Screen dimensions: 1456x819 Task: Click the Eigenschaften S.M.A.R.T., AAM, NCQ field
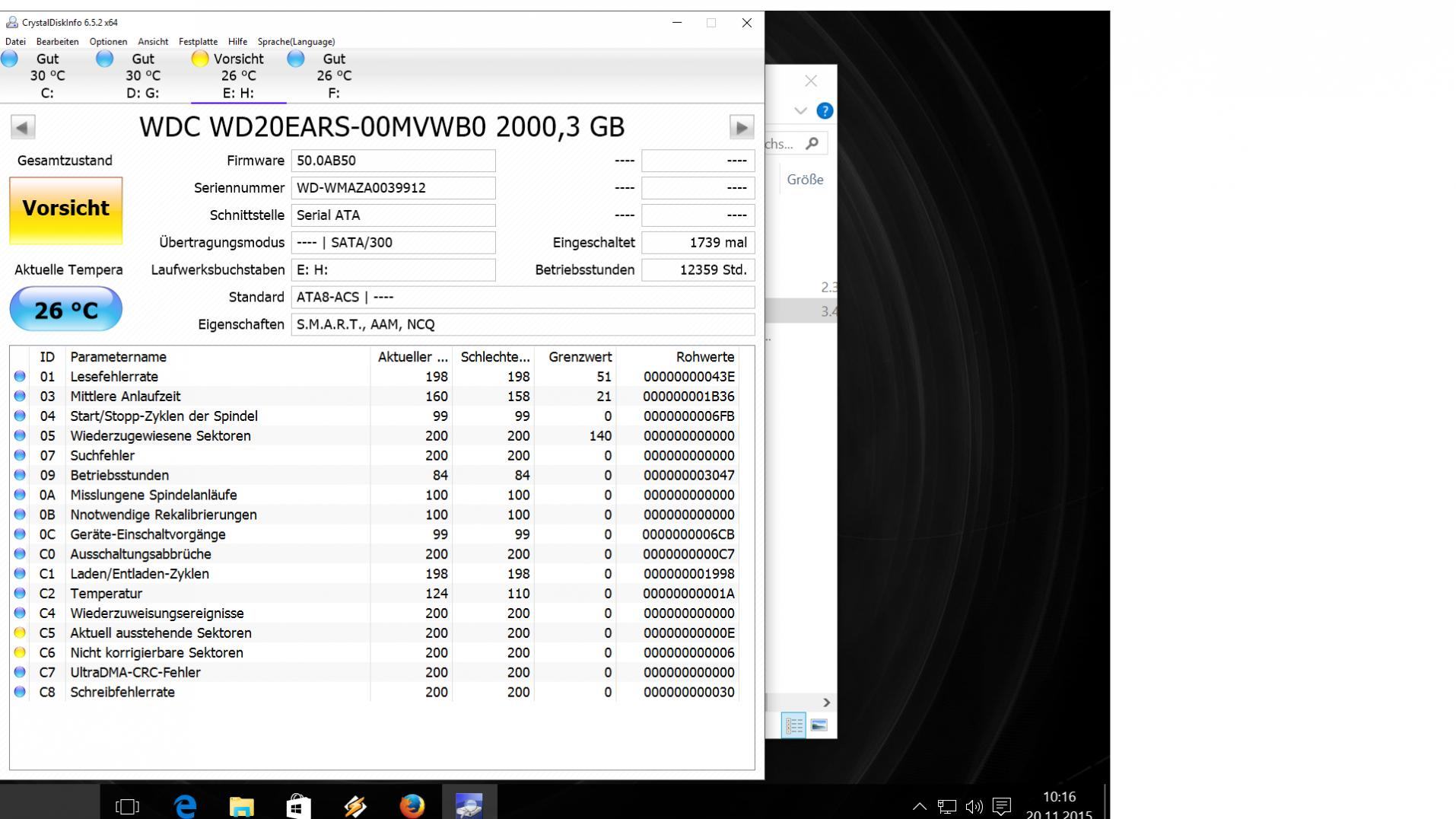523,325
